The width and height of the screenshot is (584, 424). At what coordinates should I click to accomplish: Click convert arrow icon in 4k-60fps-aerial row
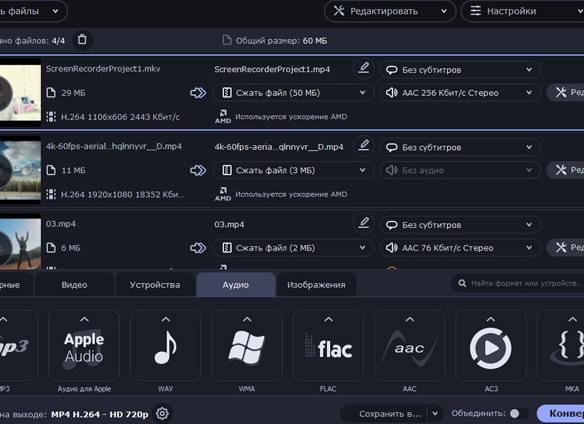198,170
